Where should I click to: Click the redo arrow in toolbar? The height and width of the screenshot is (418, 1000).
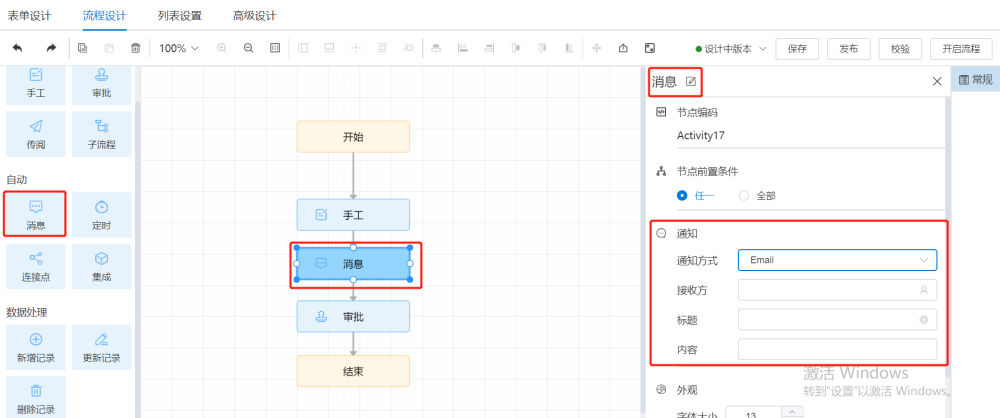[51, 48]
